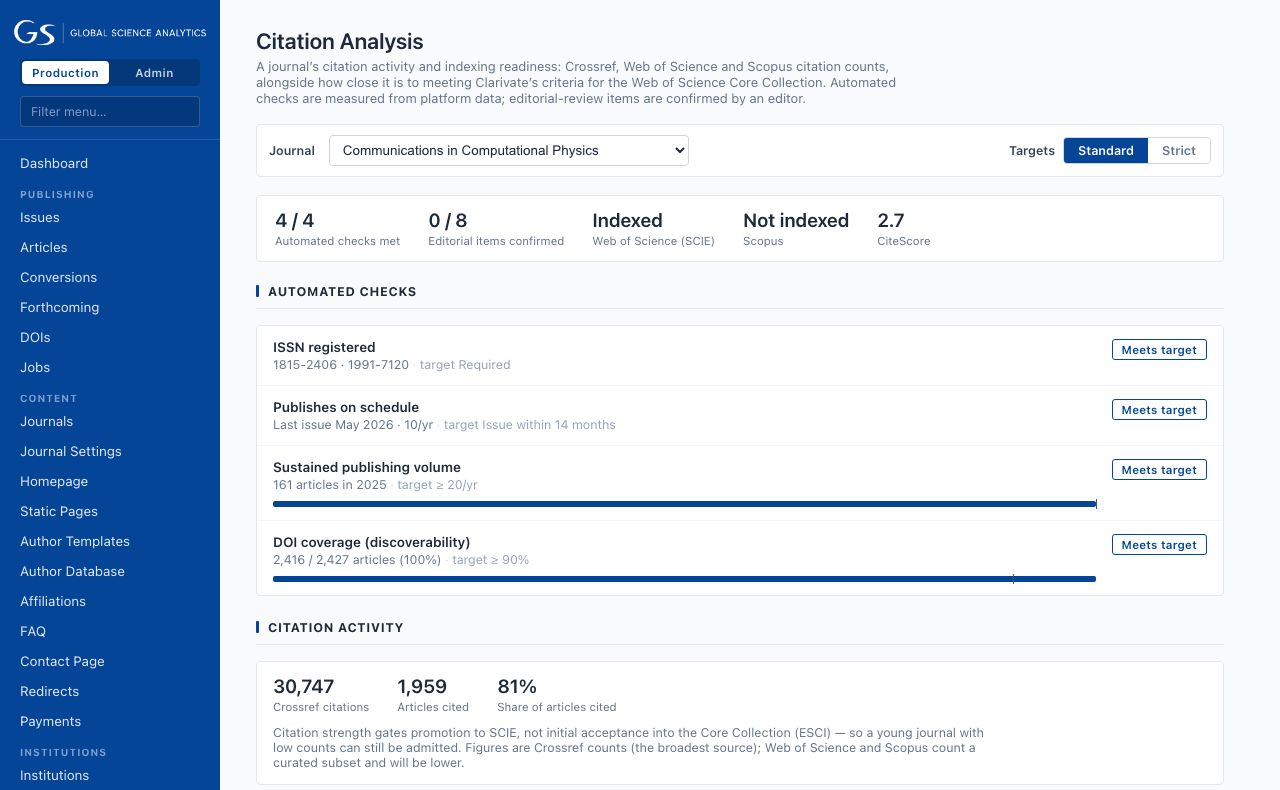Viewport: 1280px width, 790px height.
Task: Open Jobs in the sidebar
Action: (35, 367)
